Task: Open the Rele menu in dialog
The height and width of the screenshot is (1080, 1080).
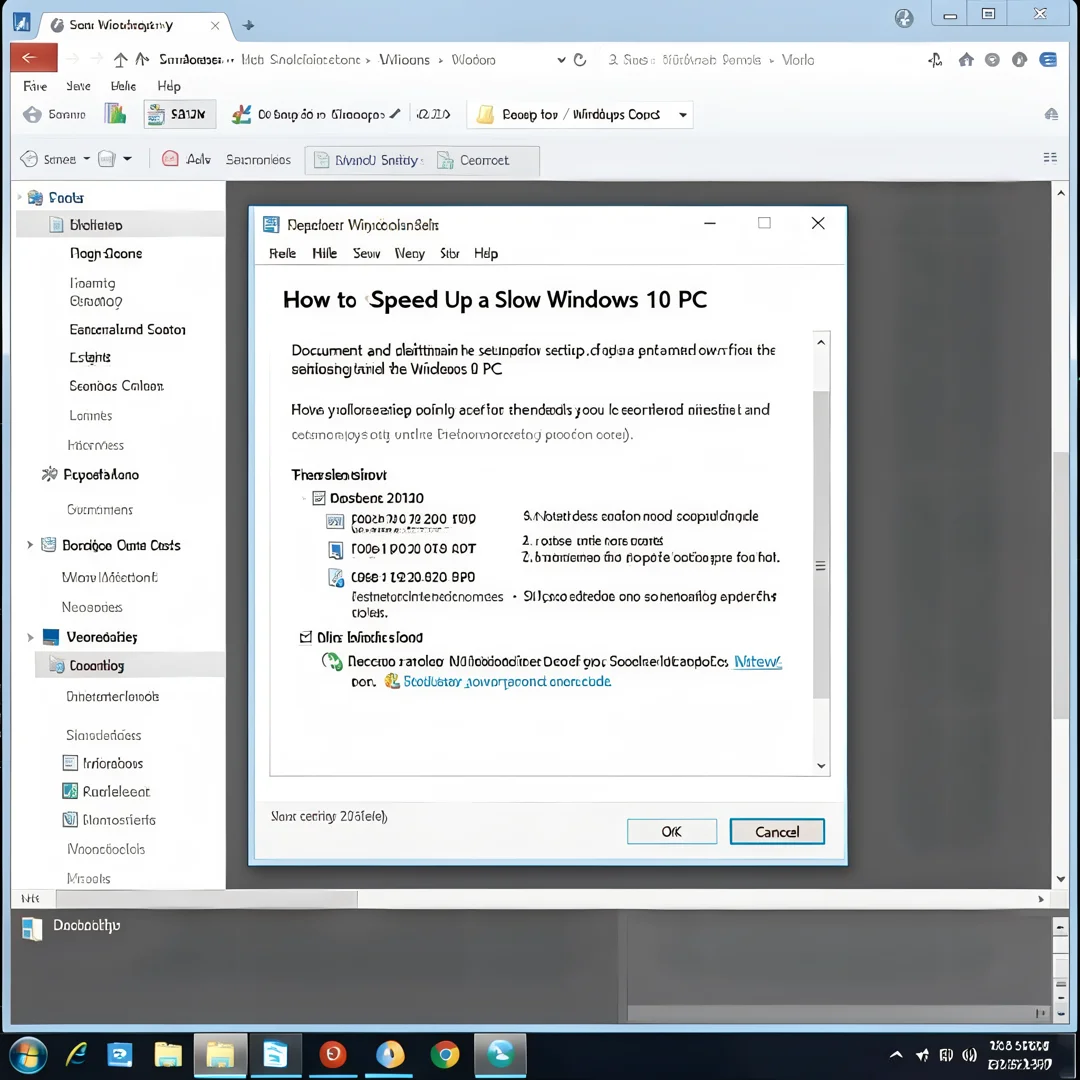Action: 282,253
